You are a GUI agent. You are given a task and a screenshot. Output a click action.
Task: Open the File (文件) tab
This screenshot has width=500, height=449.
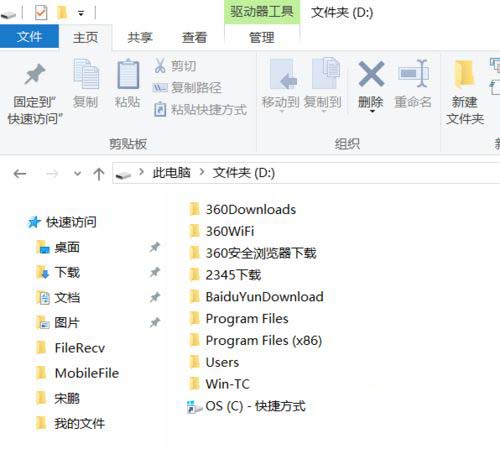point(29,37)
